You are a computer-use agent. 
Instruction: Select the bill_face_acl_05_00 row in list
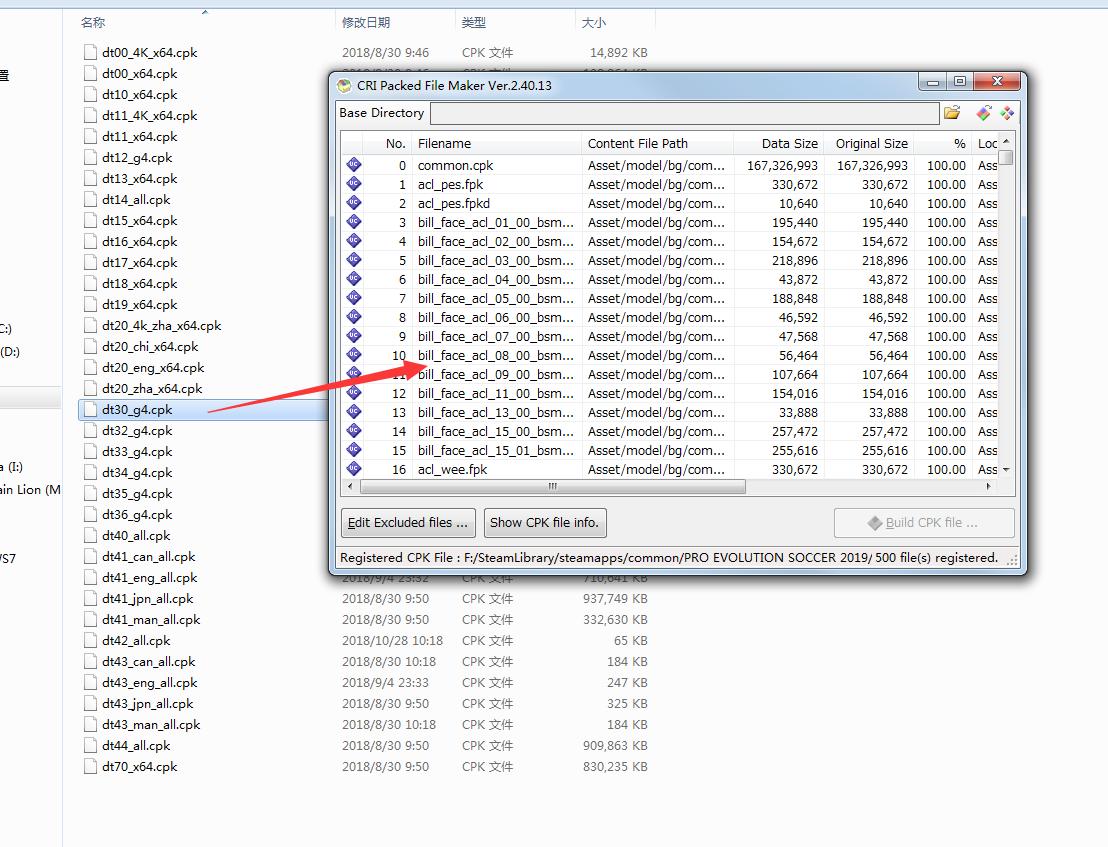coord(495,298)
